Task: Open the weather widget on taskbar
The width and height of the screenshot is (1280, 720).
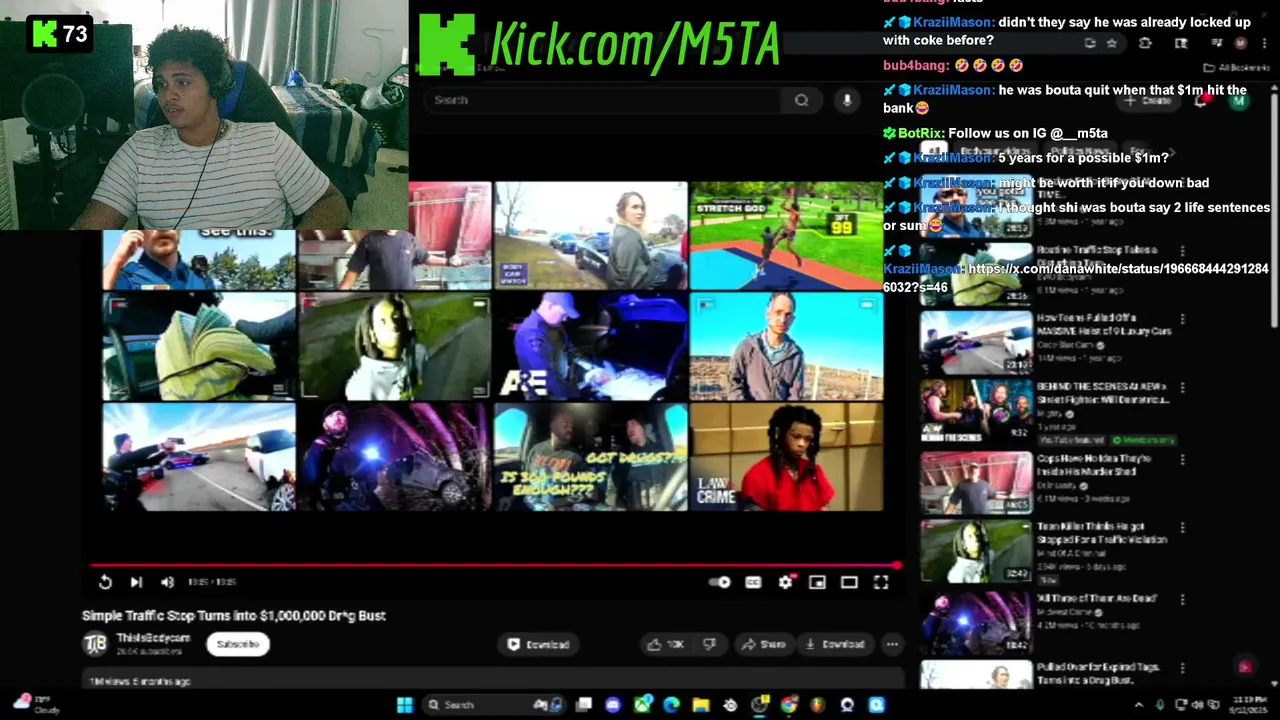Action: (35, 705)
